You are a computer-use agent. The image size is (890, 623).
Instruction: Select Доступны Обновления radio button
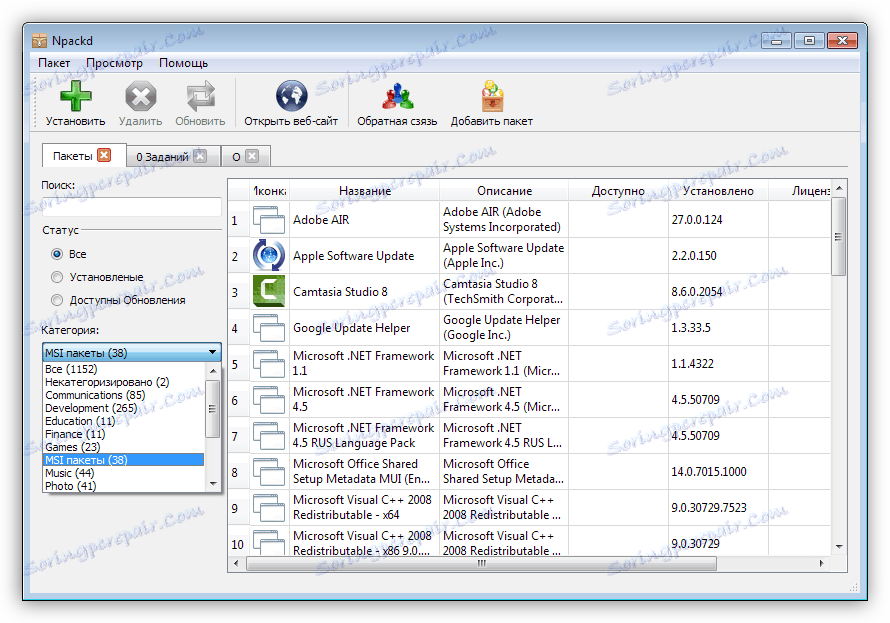click(57, 300)
